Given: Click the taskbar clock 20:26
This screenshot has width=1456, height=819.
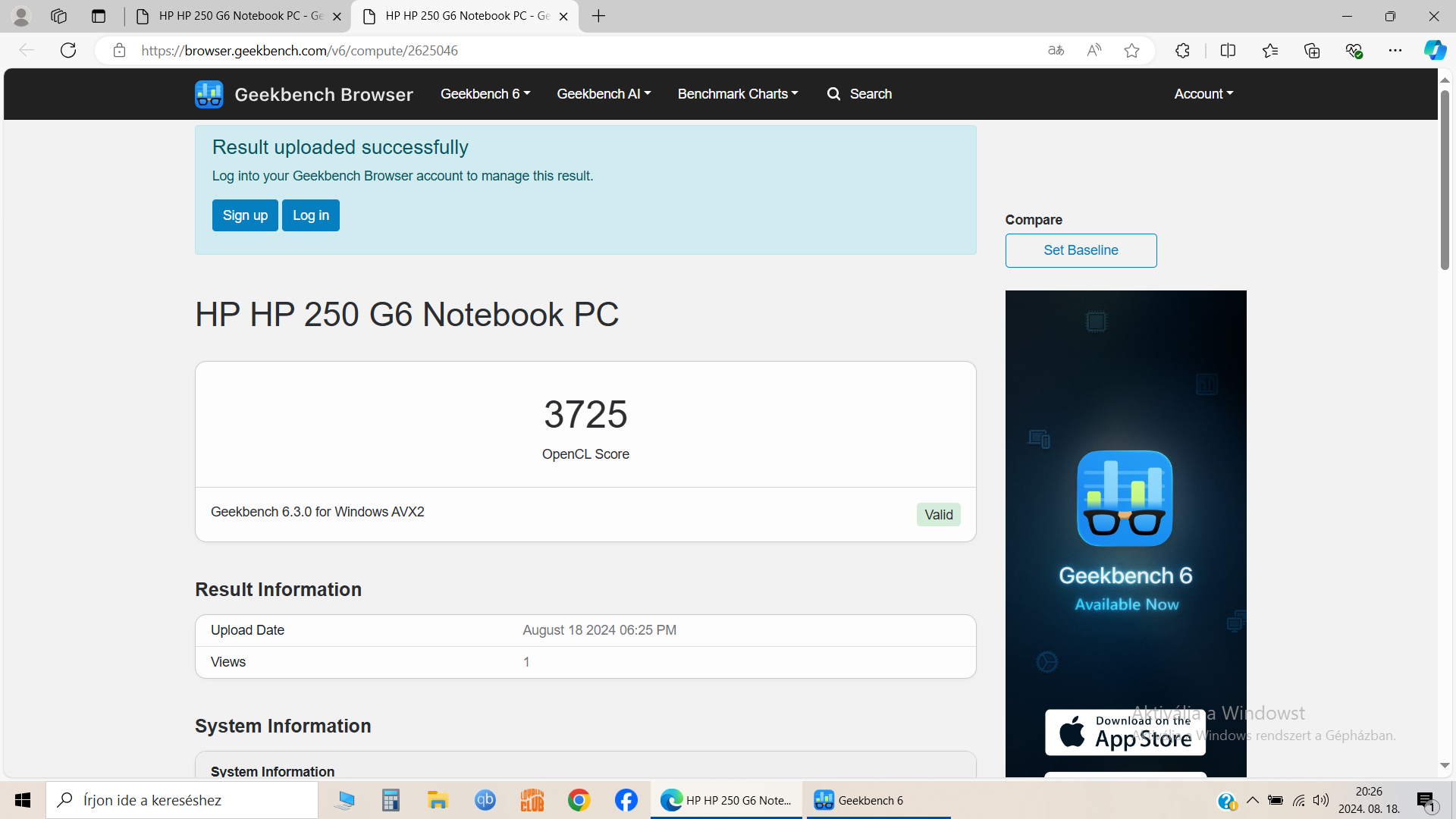Looking at the screenshot, I should click(1369, 792).
